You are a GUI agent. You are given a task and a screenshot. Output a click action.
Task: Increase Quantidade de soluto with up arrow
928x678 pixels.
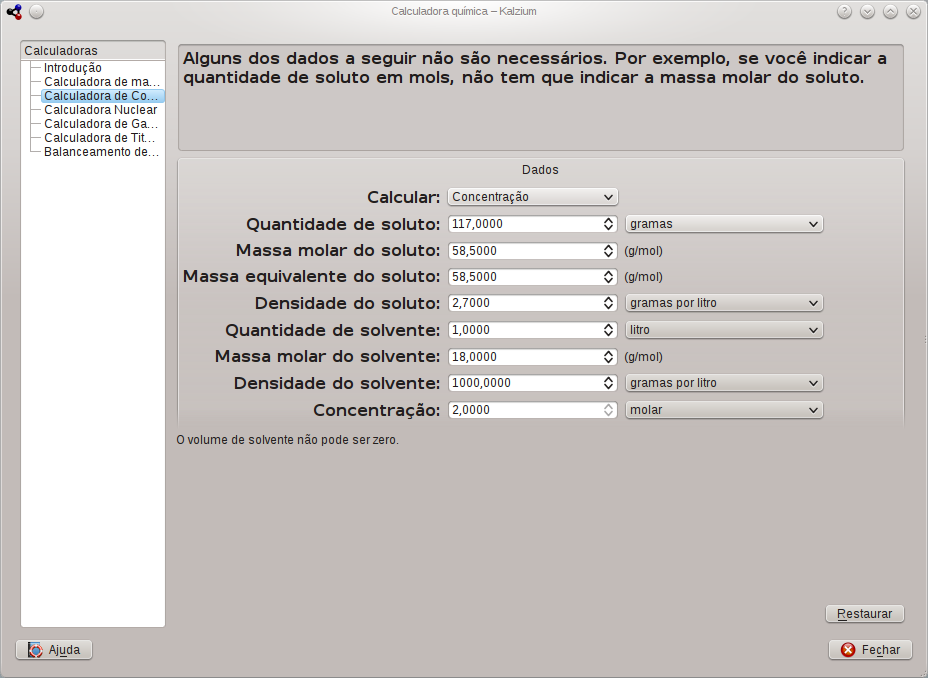tap(608, 220)
